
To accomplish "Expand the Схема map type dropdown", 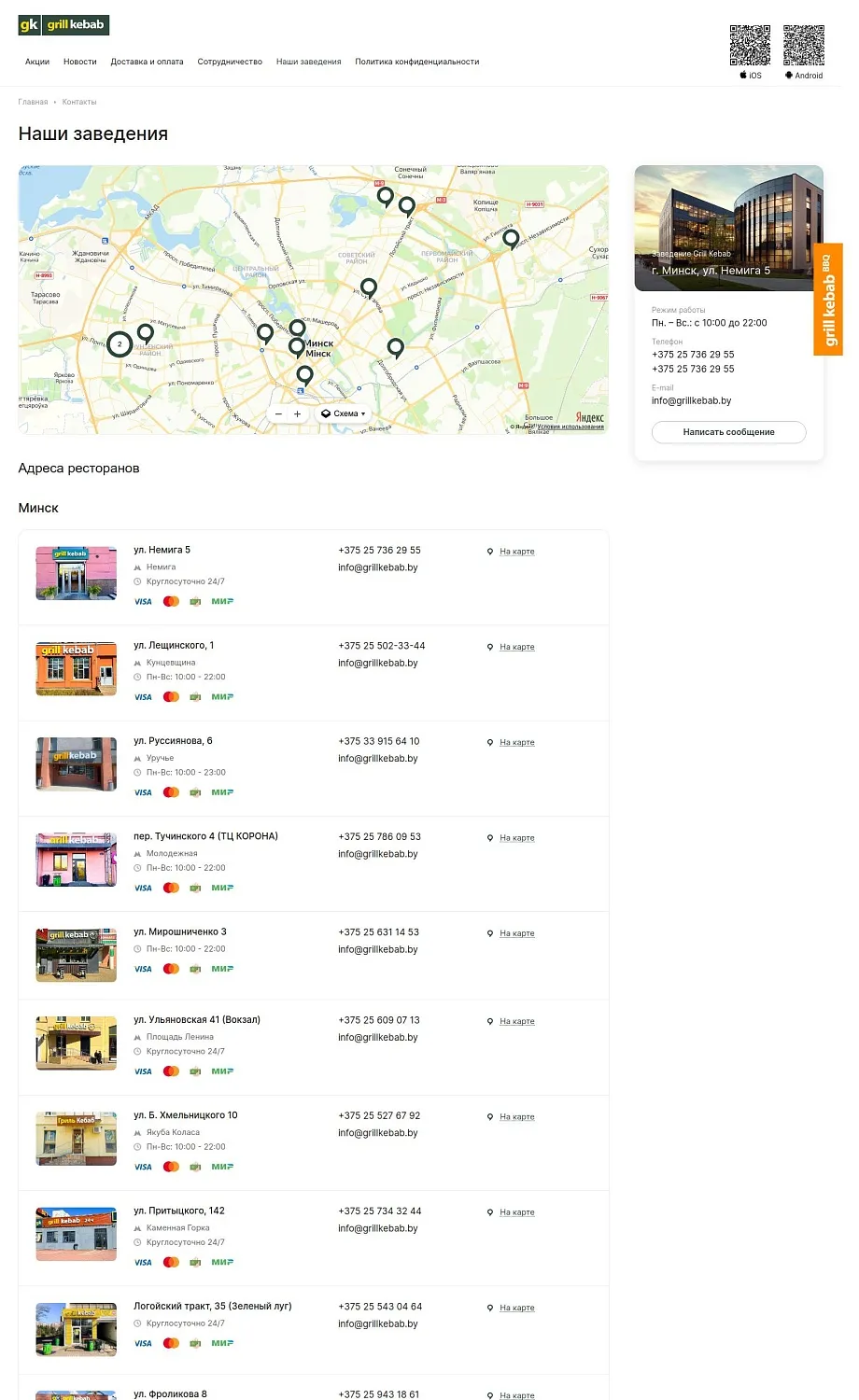I will coord(344,413).
